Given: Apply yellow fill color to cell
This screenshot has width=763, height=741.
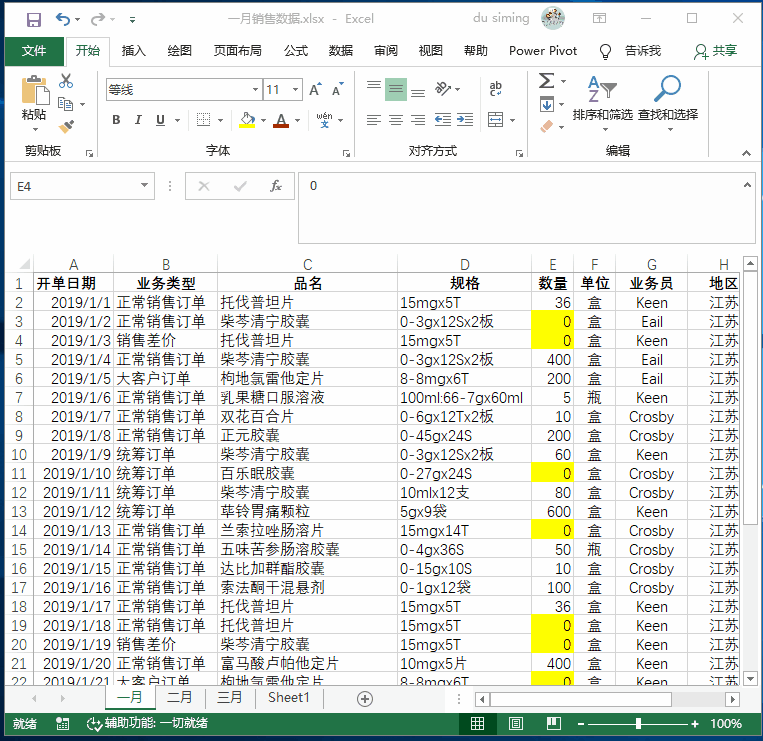Looking at the screenshot, I should tap(247, 120).
